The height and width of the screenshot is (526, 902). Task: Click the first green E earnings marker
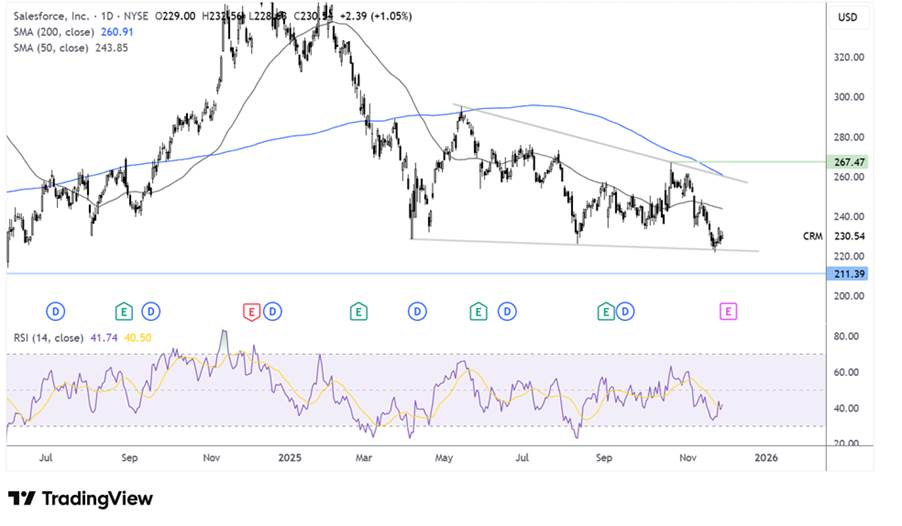click(124, 312)
